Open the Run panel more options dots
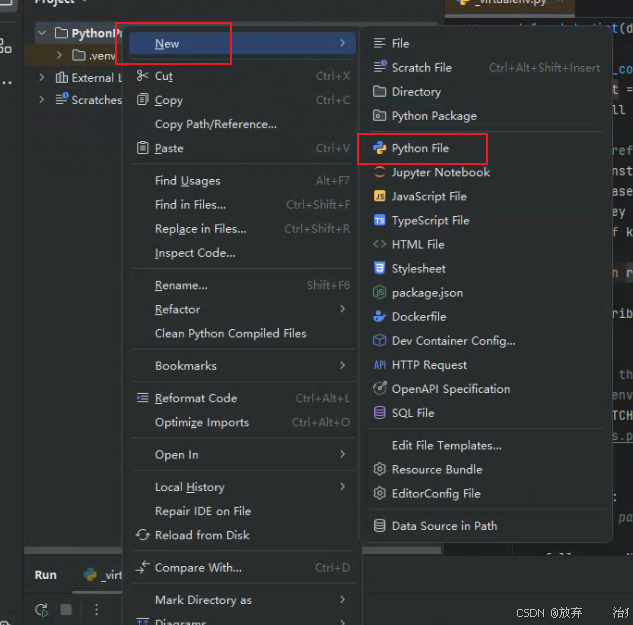Image resolution: width=633 pixels, height=625 pixels. 96,609
